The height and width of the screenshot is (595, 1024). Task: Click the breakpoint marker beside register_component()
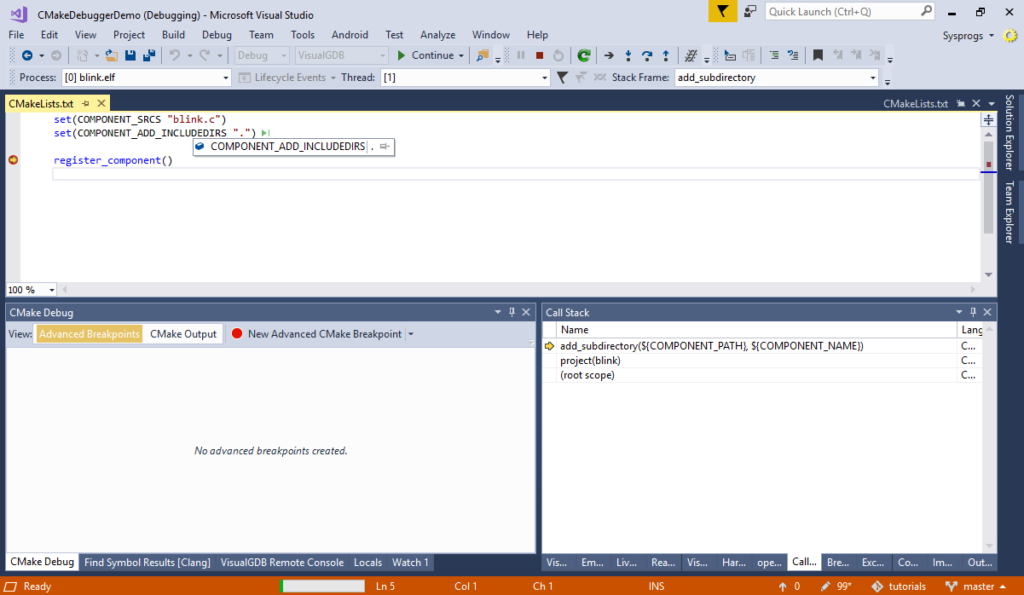tap(13, 160)
